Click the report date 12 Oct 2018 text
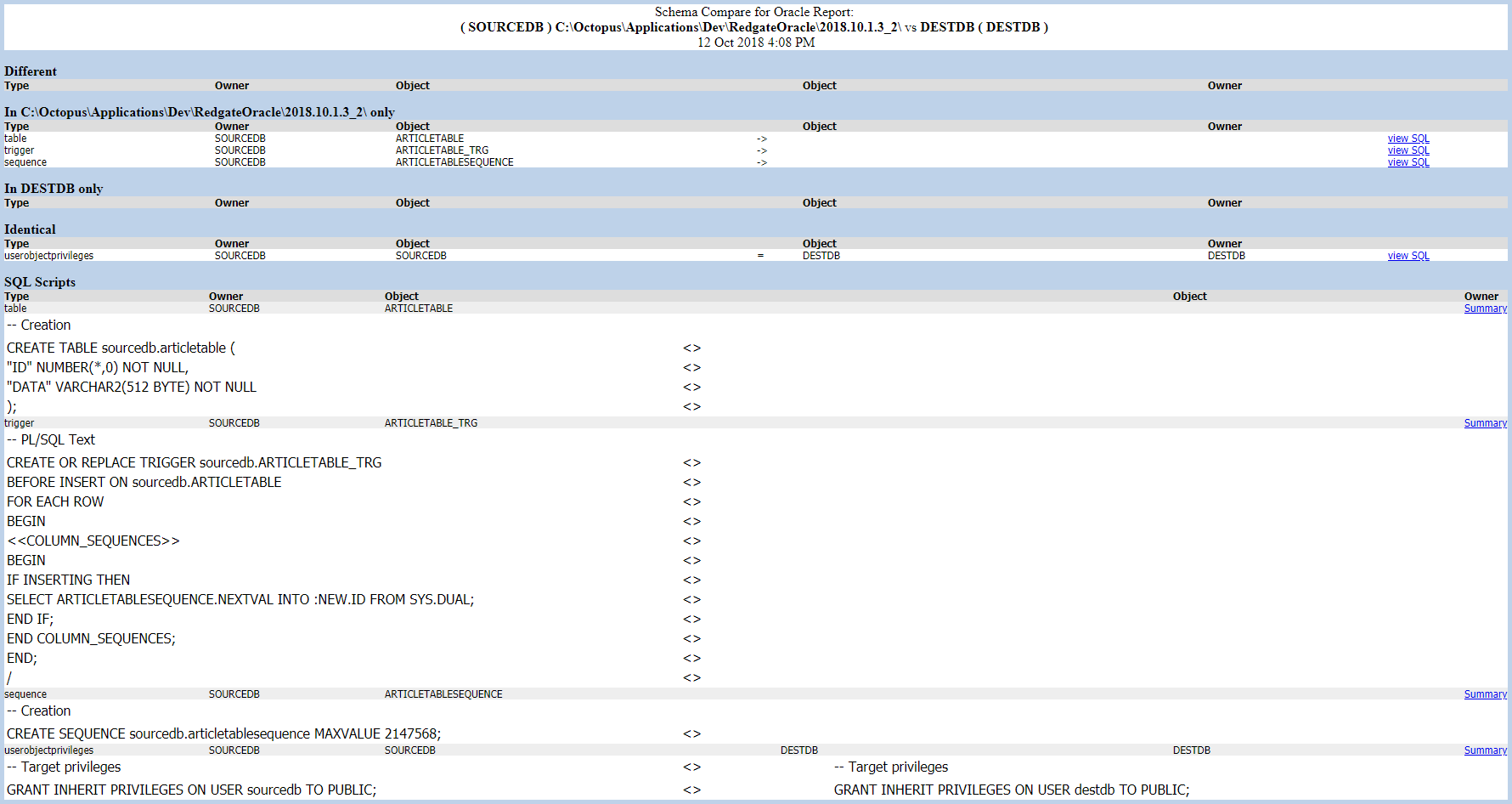This screenshot has height=804, width=1512. (755, 42)
